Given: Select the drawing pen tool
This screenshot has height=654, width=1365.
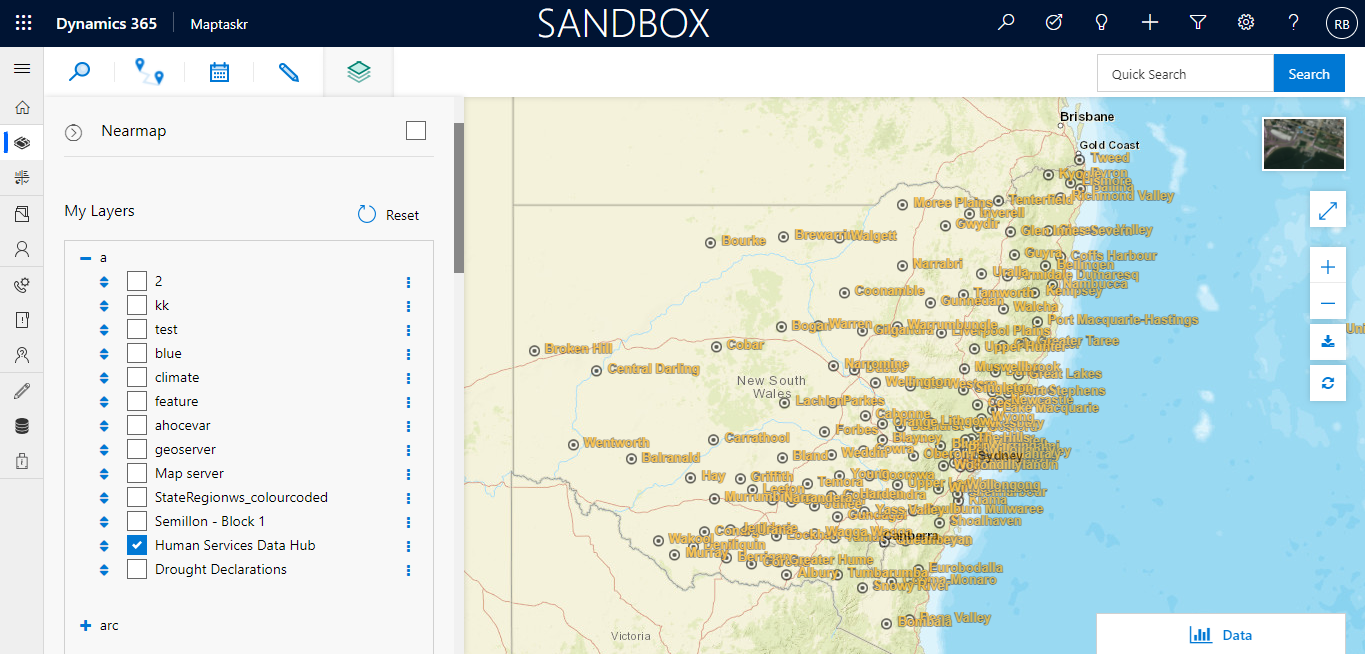Looking at the screenshot, I should point(289,71).
